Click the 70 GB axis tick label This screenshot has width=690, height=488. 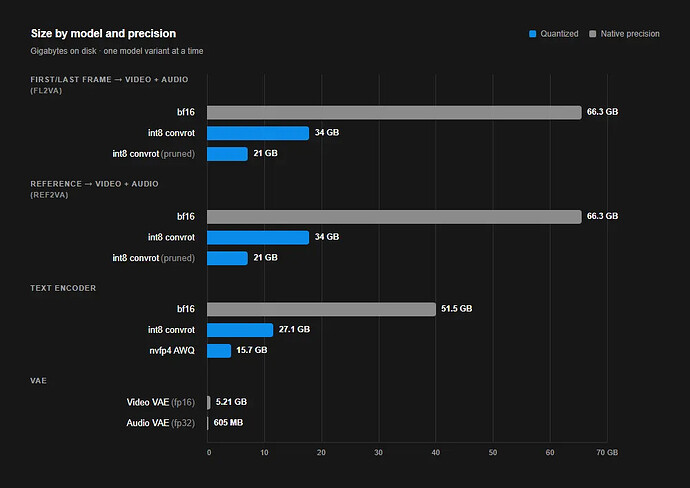[607, 452]
